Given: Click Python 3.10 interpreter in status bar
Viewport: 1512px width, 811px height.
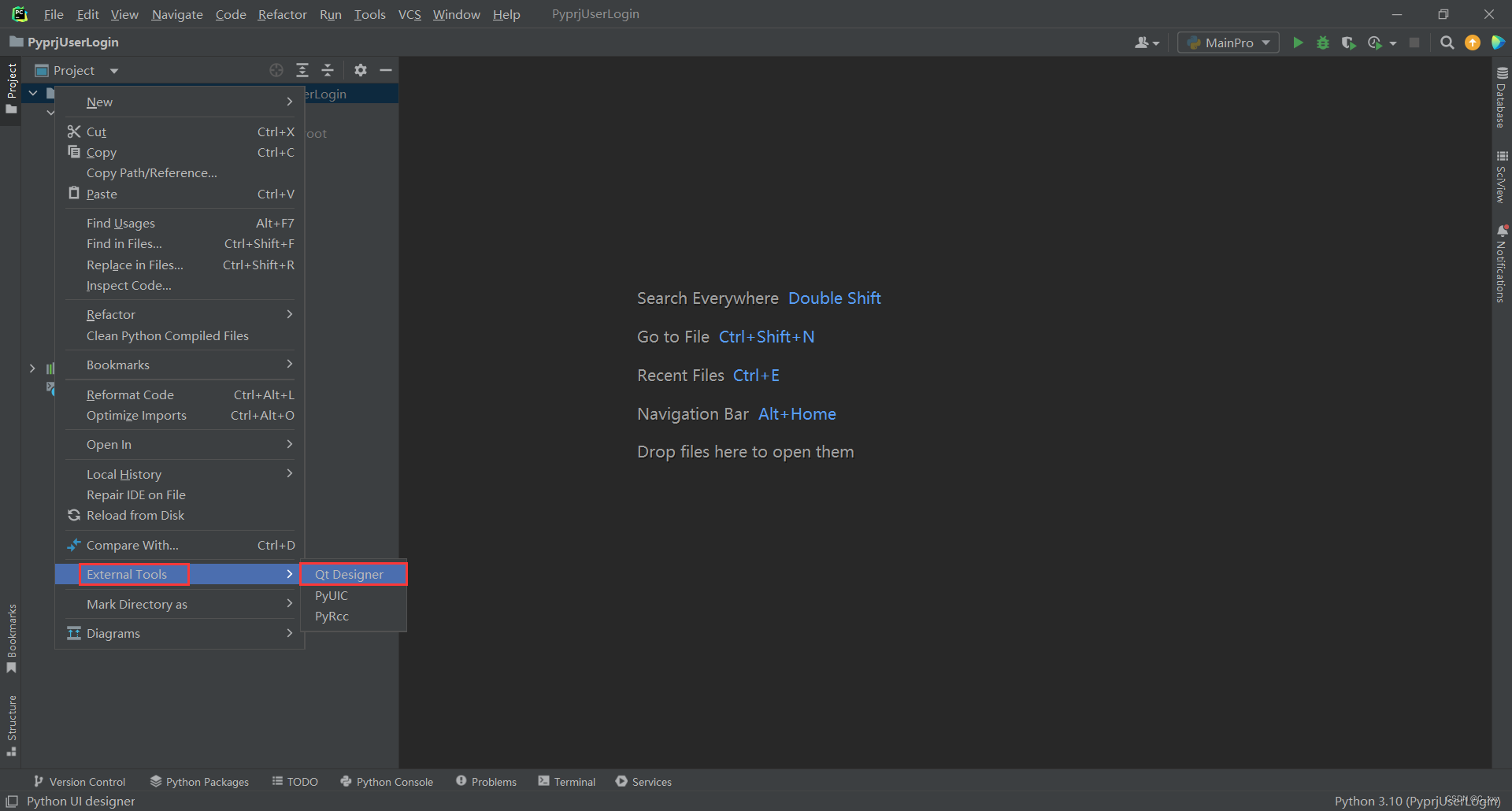Looking at the screenshot, I should click(x=1417, y=801).
